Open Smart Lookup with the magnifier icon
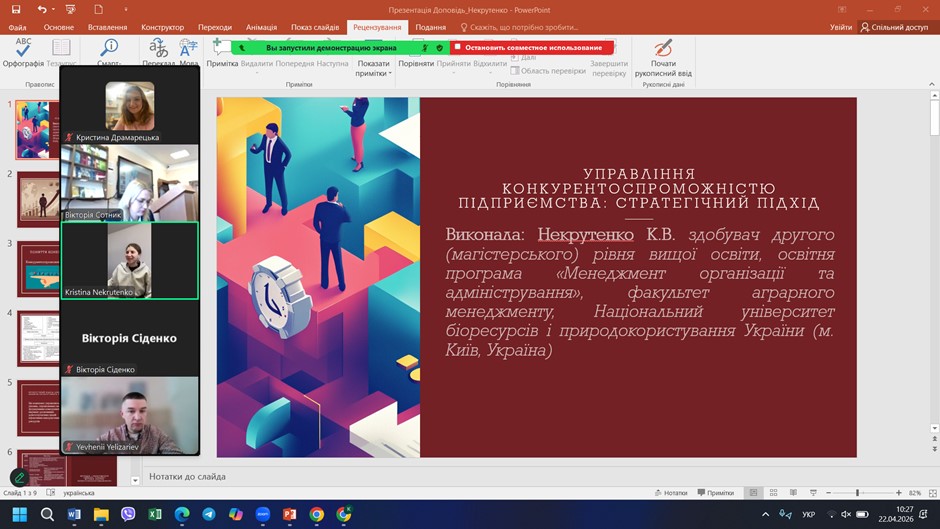This screenshot has width=940, height=529. tap(109, 52)
